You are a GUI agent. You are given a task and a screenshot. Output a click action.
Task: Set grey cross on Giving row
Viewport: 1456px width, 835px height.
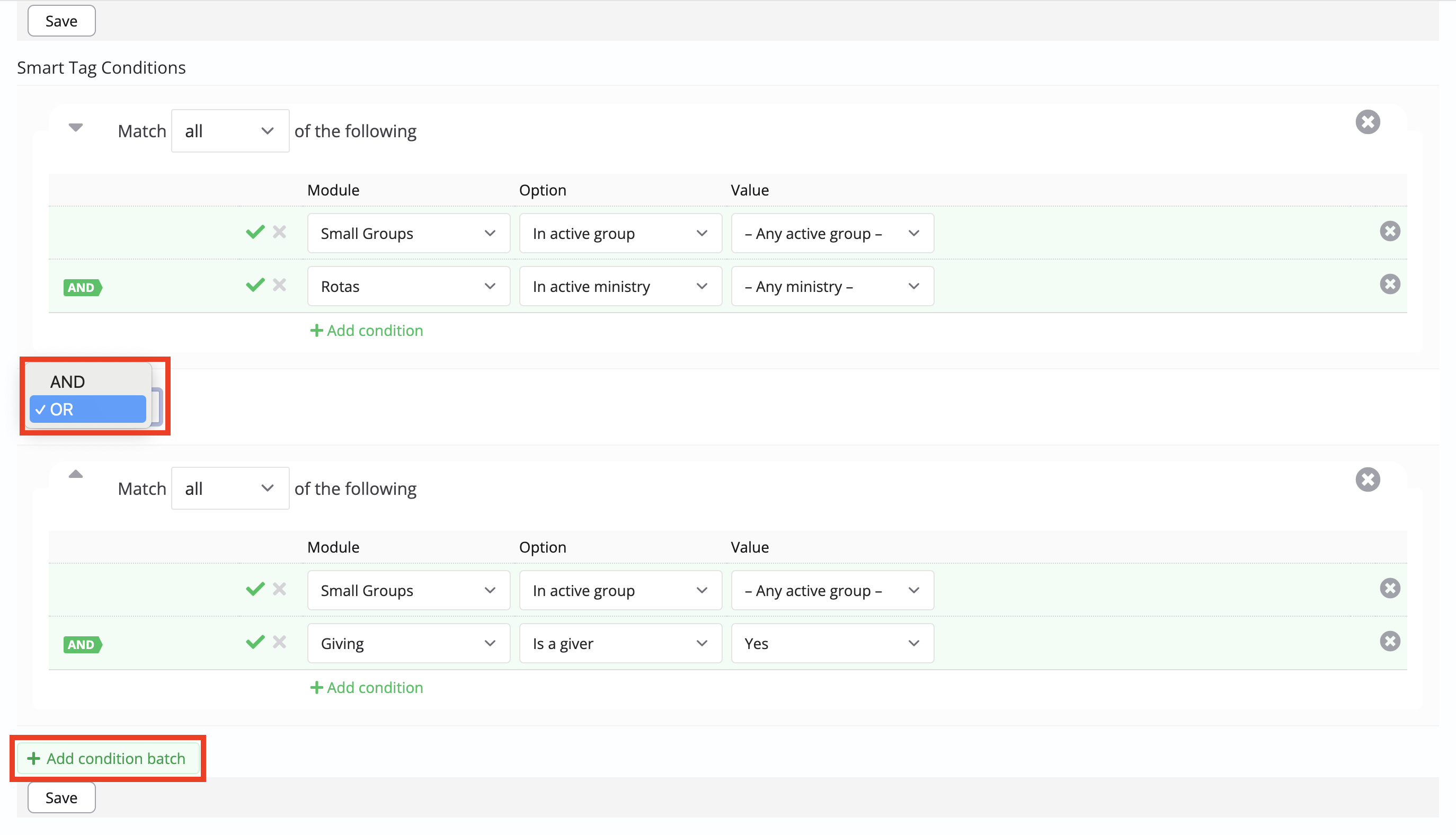click(279, 641)
